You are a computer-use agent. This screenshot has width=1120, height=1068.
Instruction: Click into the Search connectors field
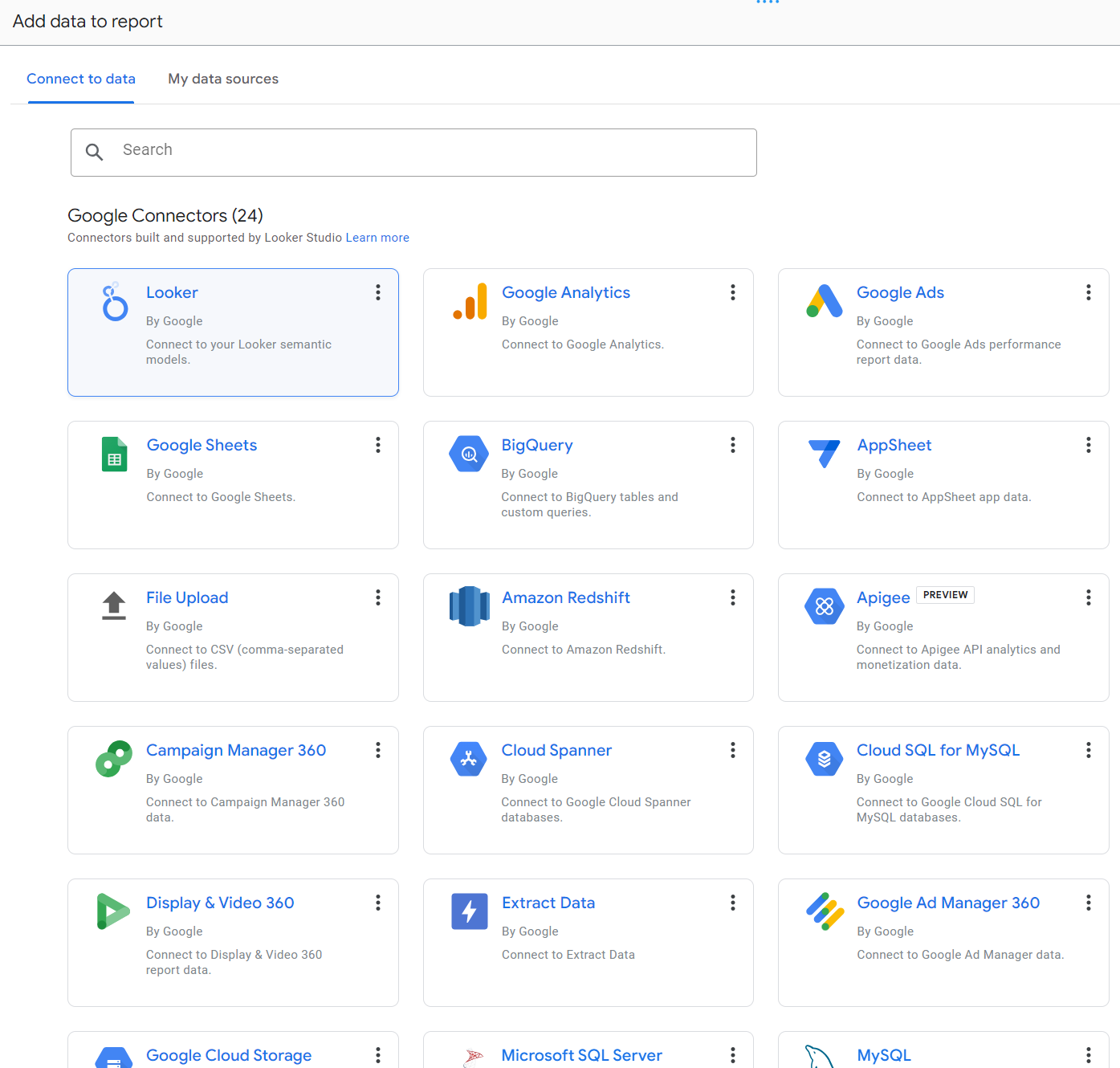pyautogui.click(x=413, y=153)
